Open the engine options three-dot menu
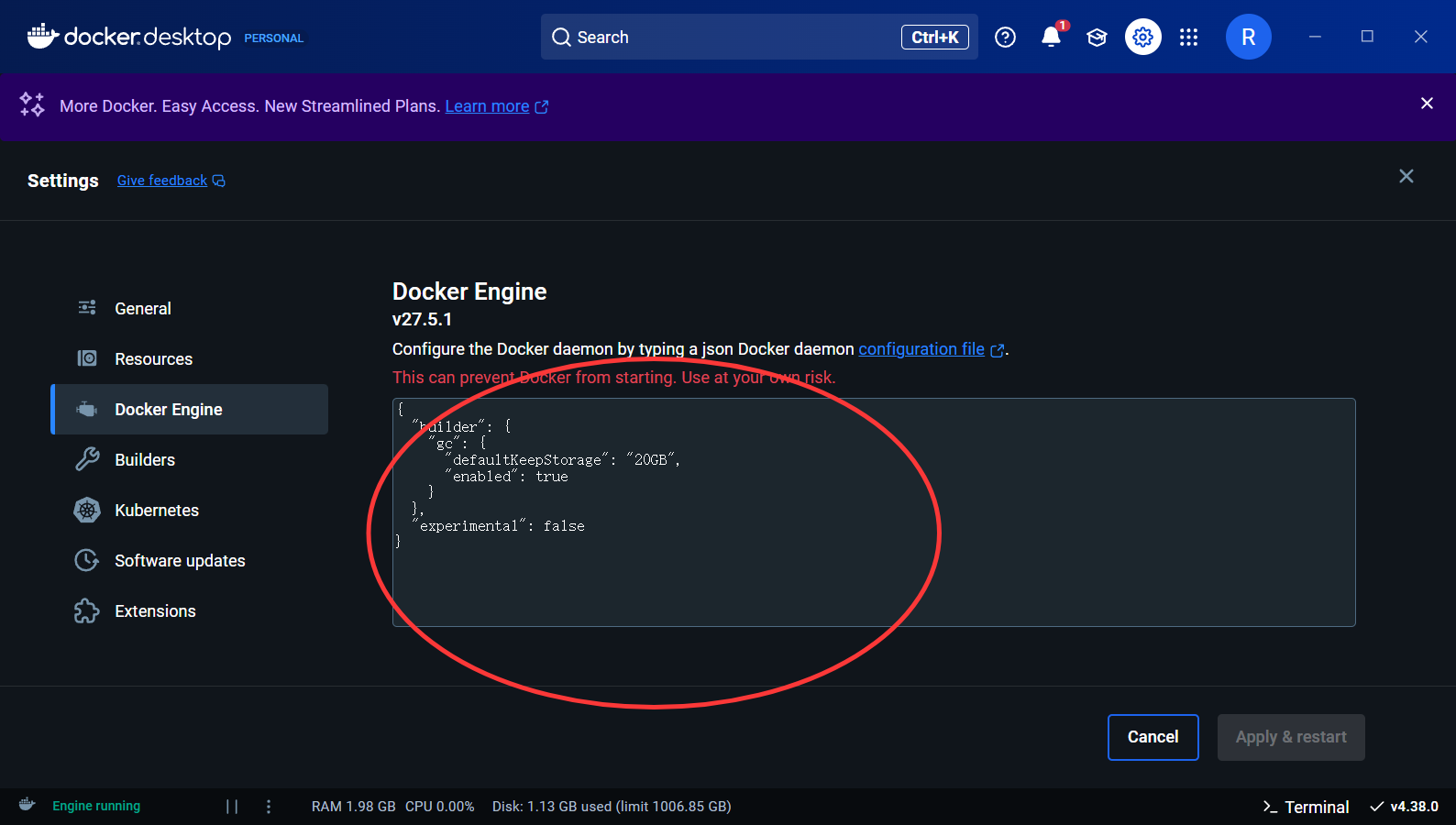 tap(269, 807)
